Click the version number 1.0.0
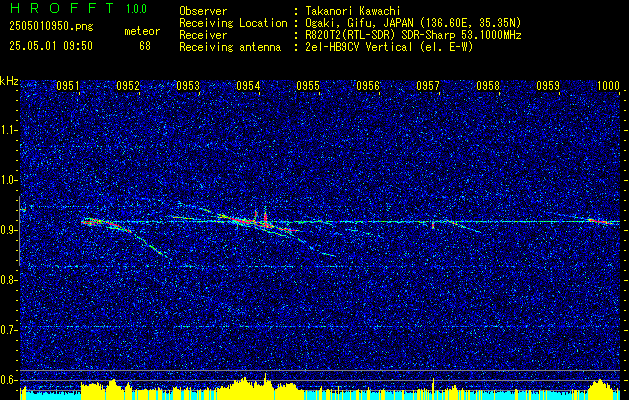Image resolution: width=629 pixels, height=400 pixels. (136, 9)
